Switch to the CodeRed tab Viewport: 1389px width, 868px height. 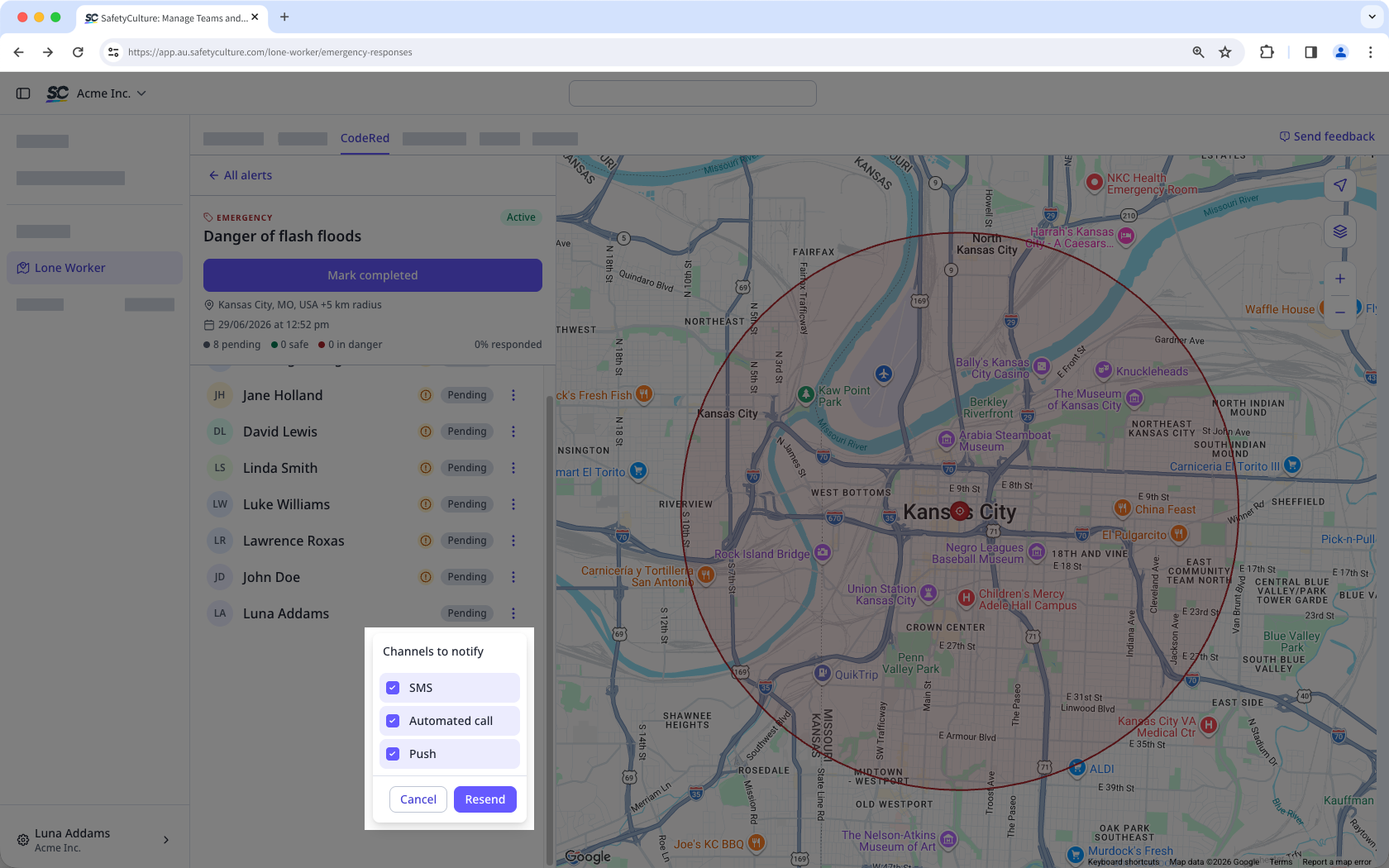[x=365, y=138]
